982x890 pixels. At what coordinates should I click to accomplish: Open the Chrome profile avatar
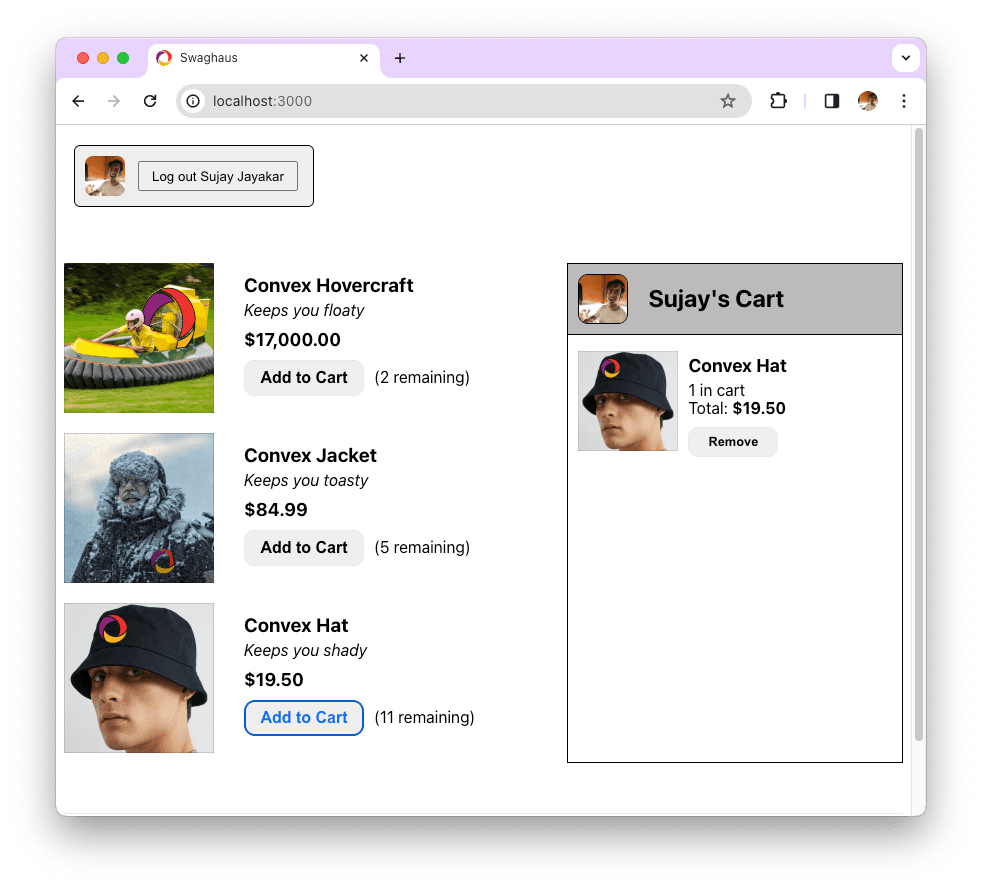click(867, 101)
